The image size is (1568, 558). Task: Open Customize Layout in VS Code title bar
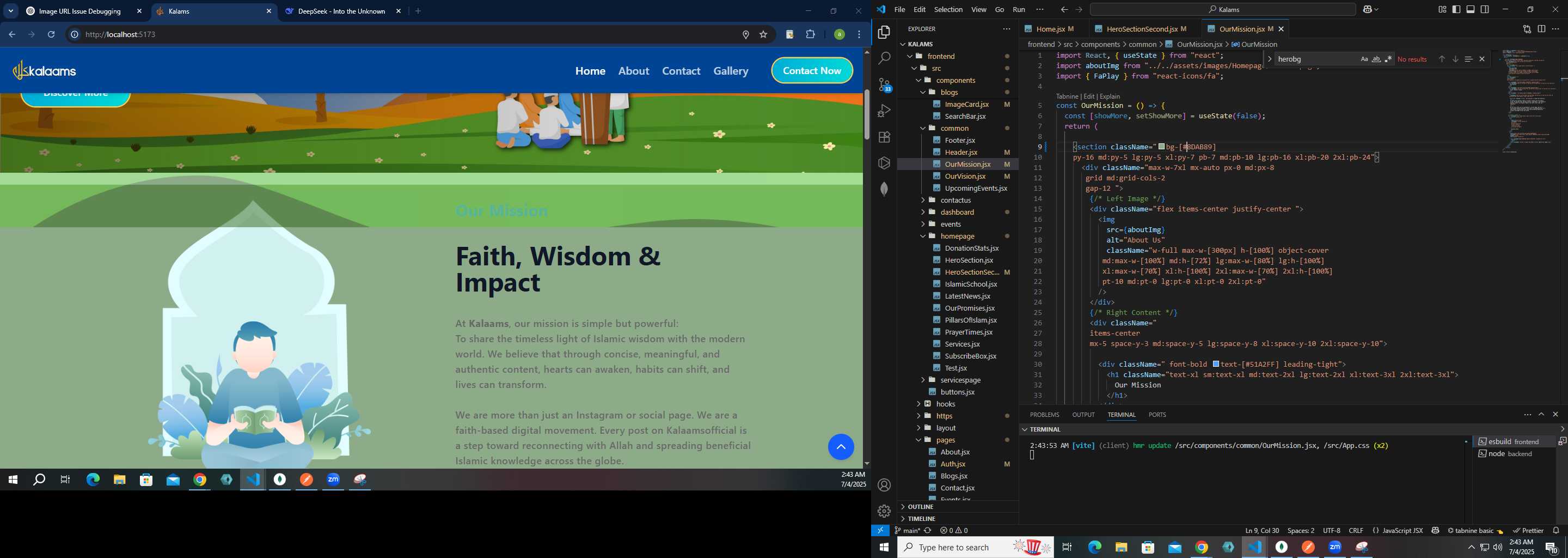tap(1442, 9)
